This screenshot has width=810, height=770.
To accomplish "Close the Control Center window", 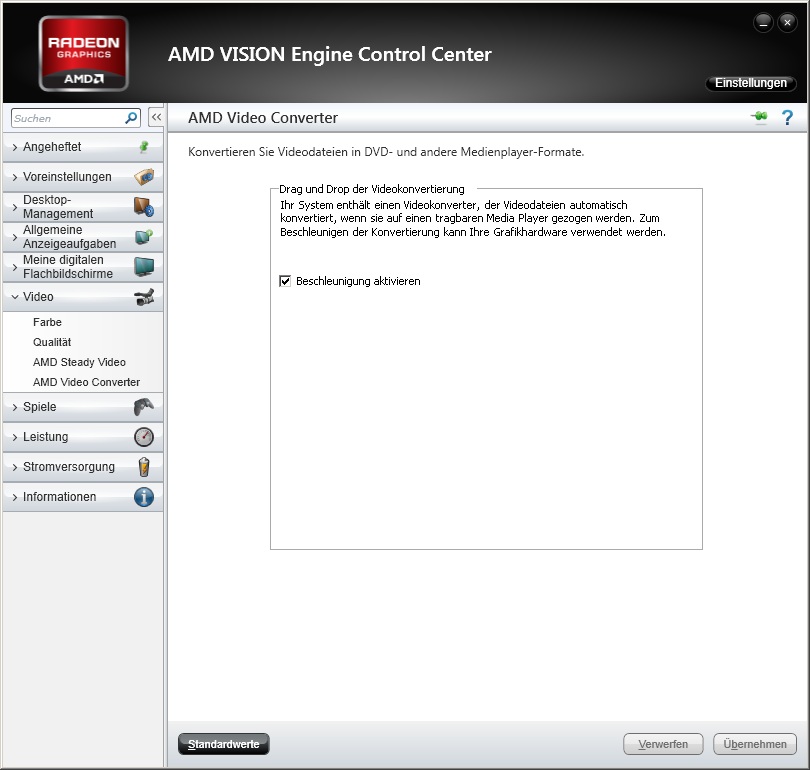I will tap(787, 23).
